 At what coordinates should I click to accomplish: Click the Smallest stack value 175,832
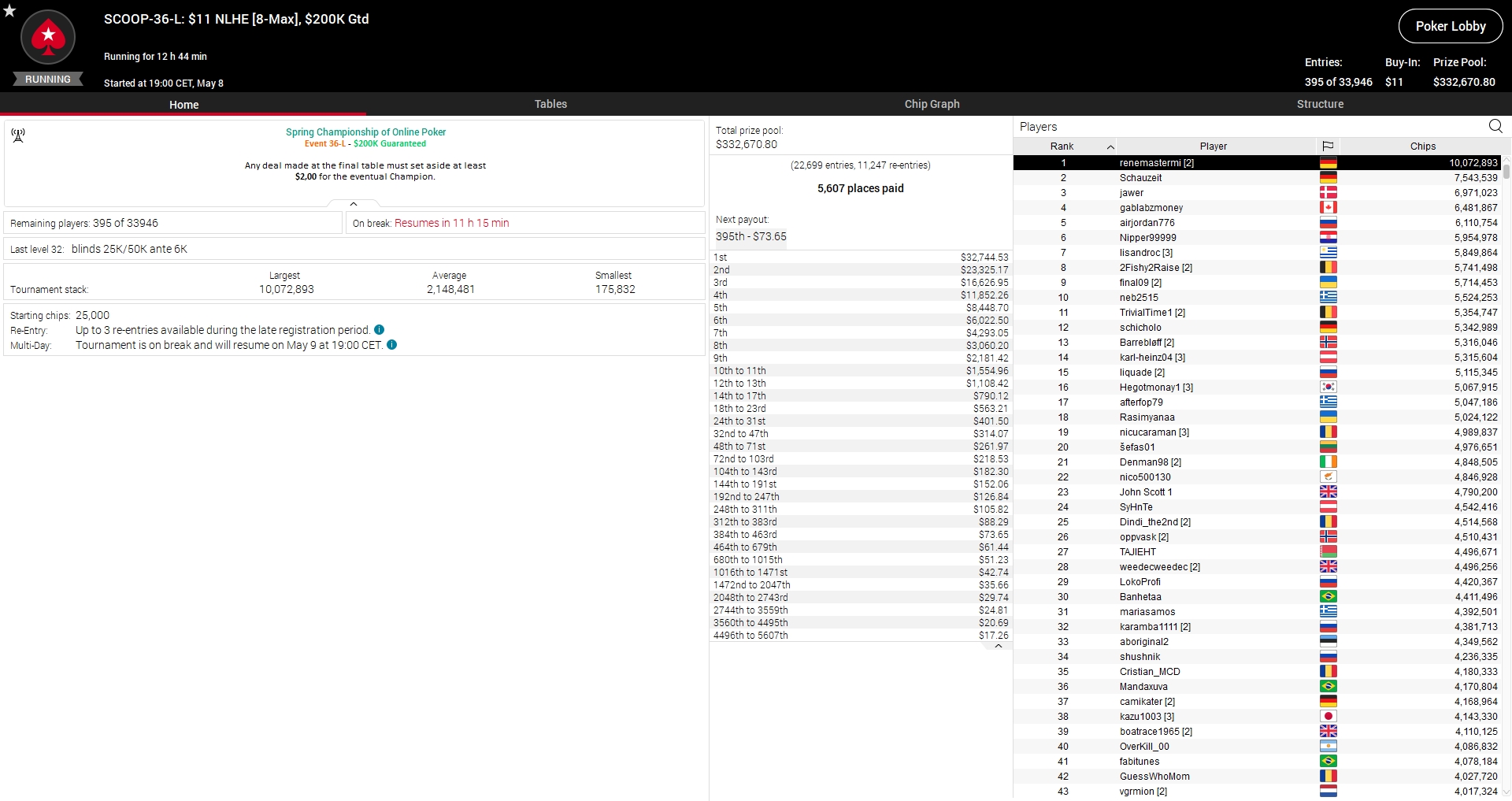coord(615,289)
